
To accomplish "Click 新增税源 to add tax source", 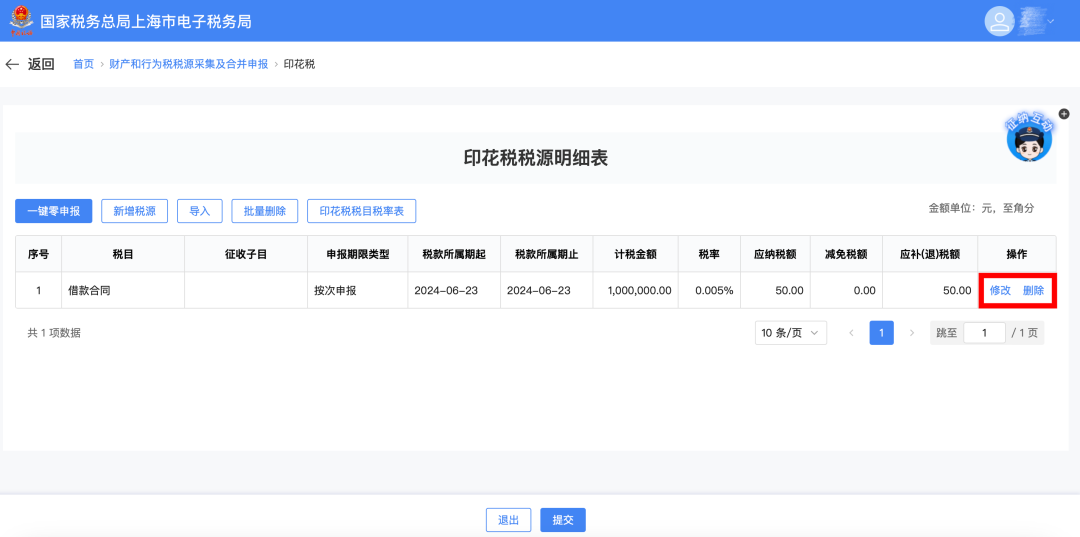I will click(134, 211).
